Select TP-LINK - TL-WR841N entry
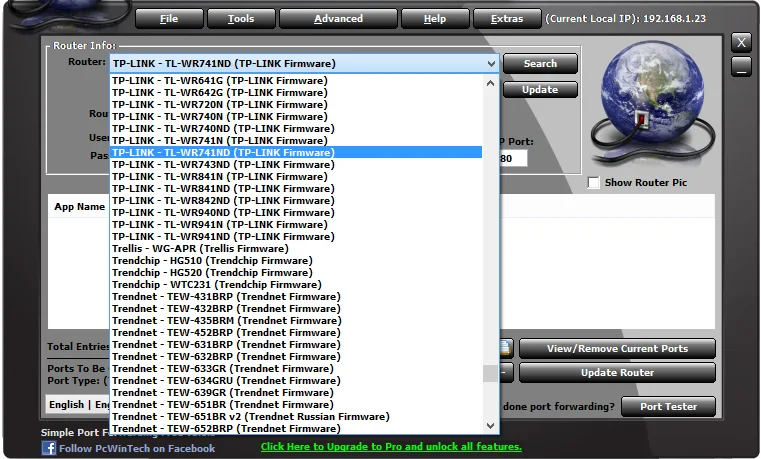This screenshot has width=761, height=459. 296,177
